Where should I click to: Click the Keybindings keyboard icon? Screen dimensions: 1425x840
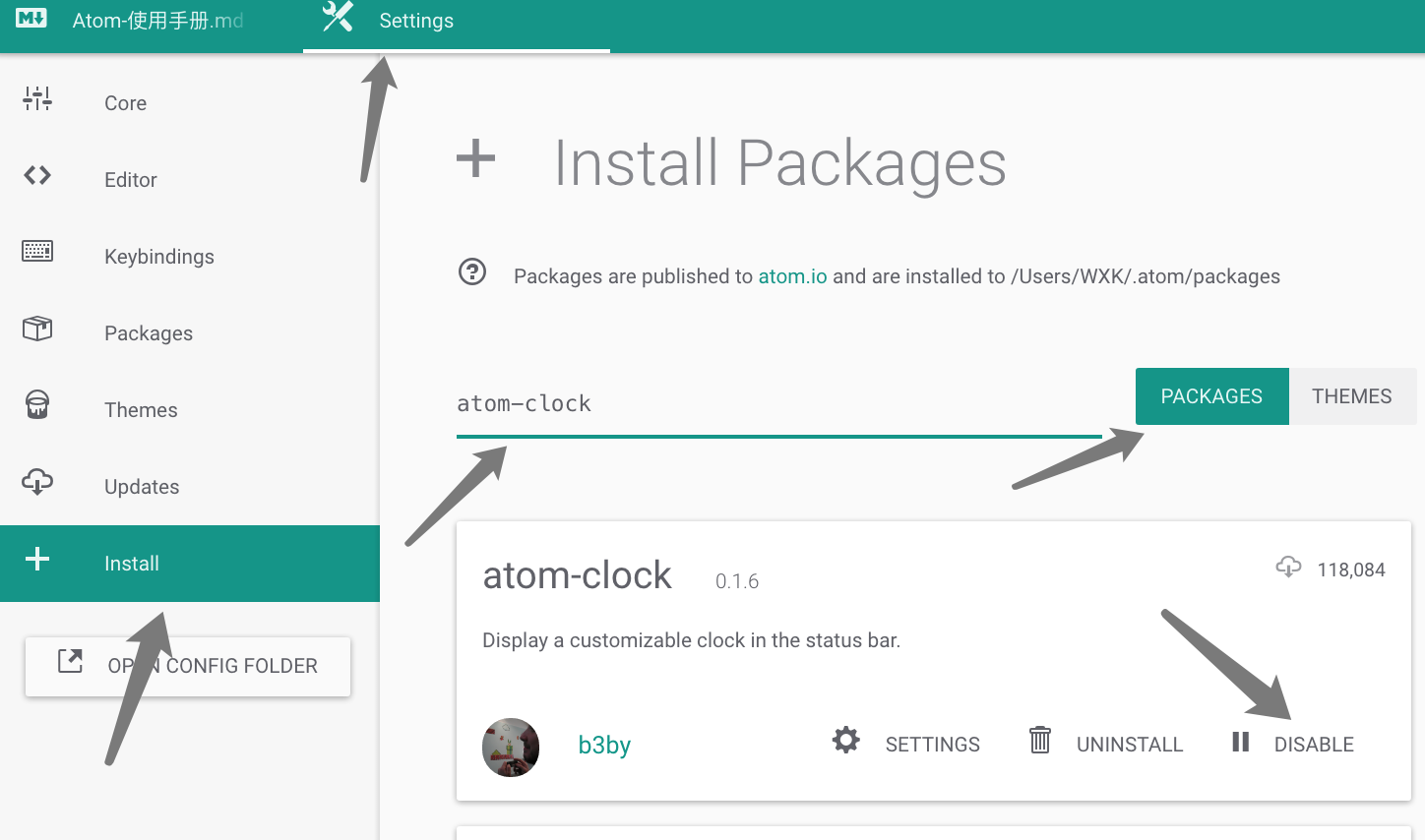pos(37,252)
